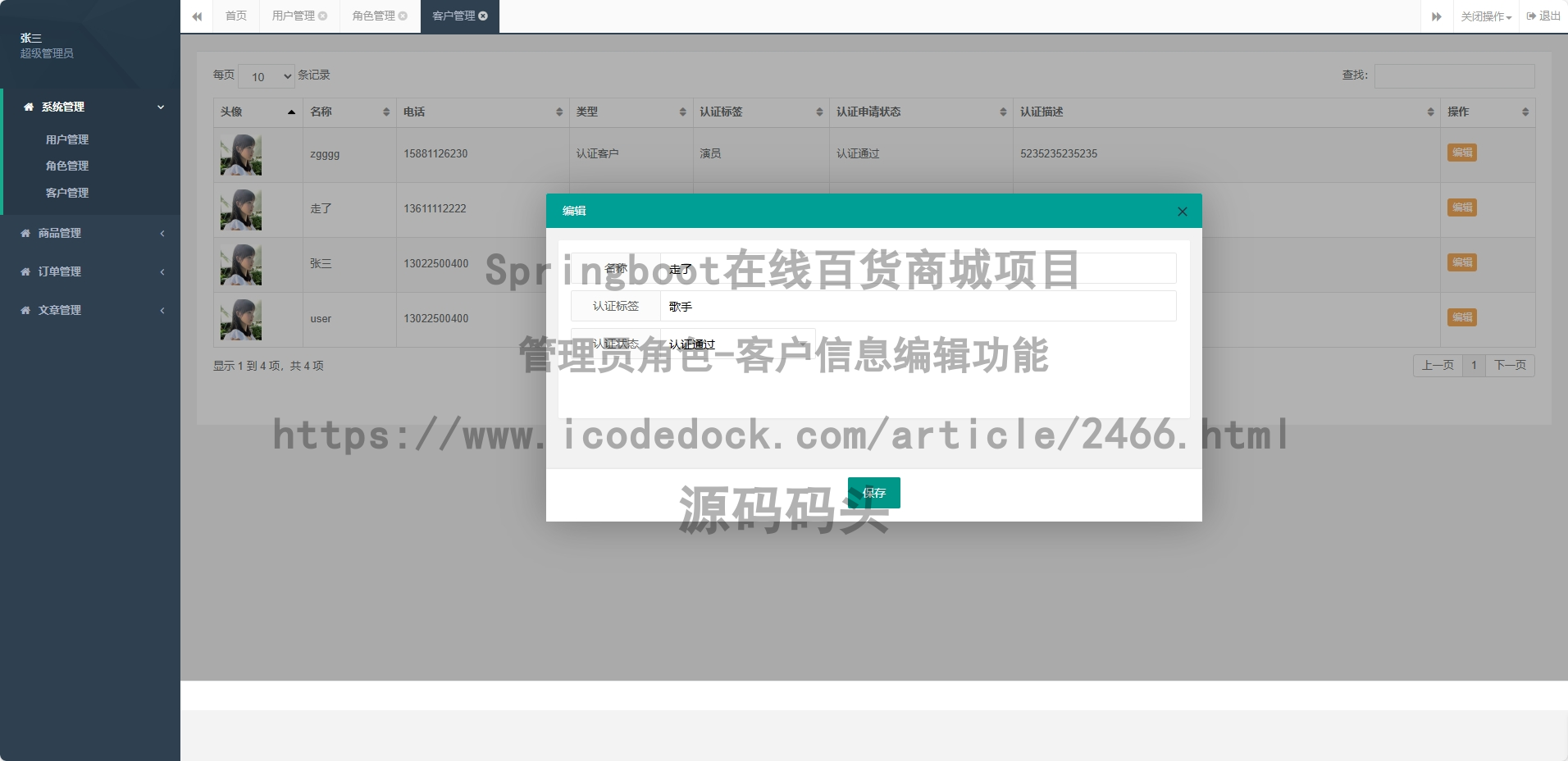Sort the table by 名称 column
This screenshot has width=1568, height=761.
[386, 112]
